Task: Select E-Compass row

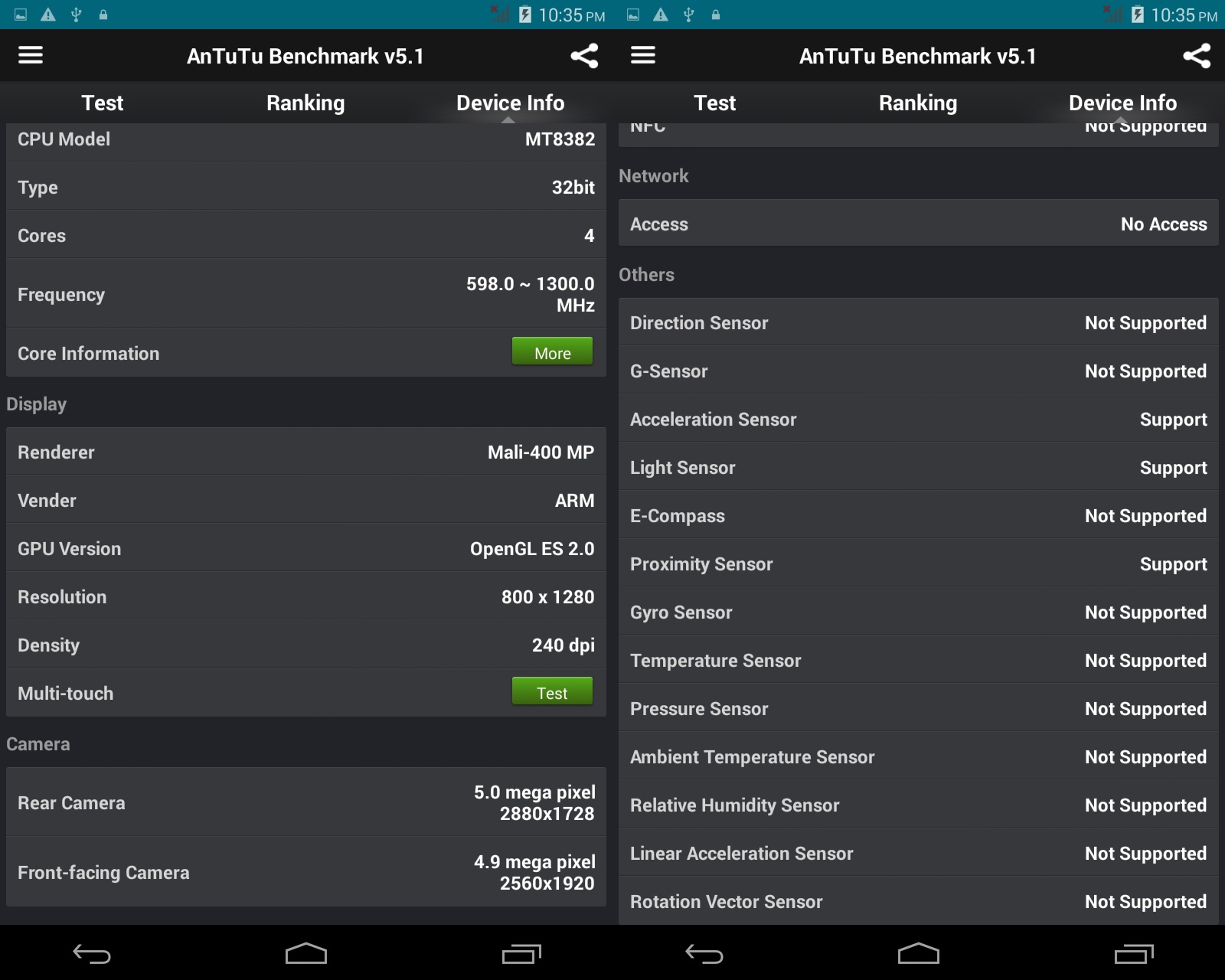Action: click(x=919, y=515)
